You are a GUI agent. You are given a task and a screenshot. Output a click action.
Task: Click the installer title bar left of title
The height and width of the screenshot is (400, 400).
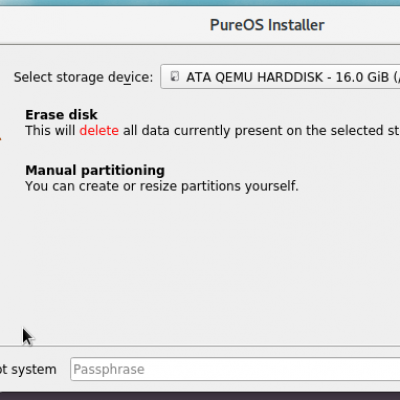[100, 25]
